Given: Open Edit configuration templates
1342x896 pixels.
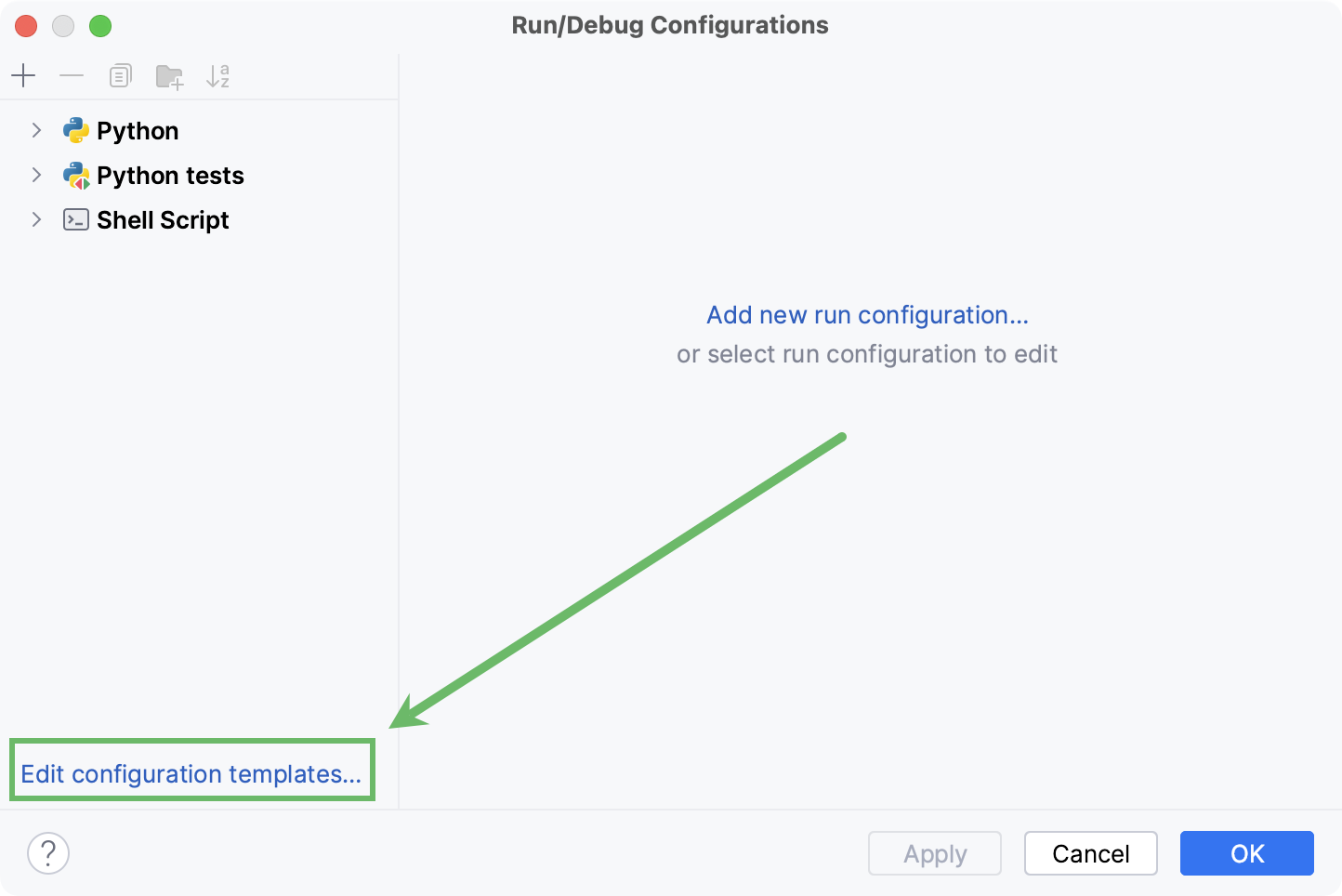Looking at the screenshot, I should (192, 772).
